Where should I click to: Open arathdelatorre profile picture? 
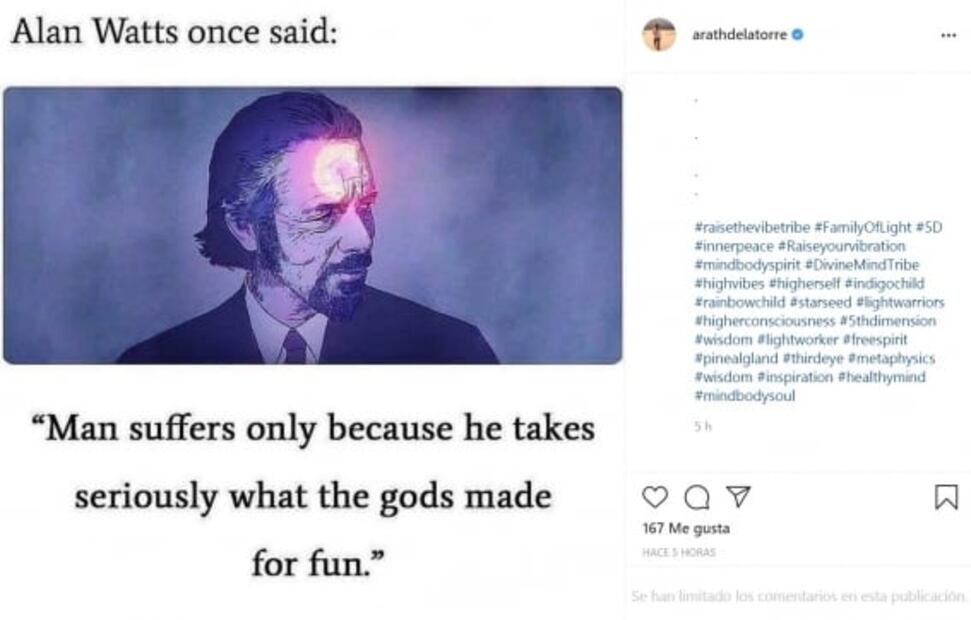(x=659, y=35)
